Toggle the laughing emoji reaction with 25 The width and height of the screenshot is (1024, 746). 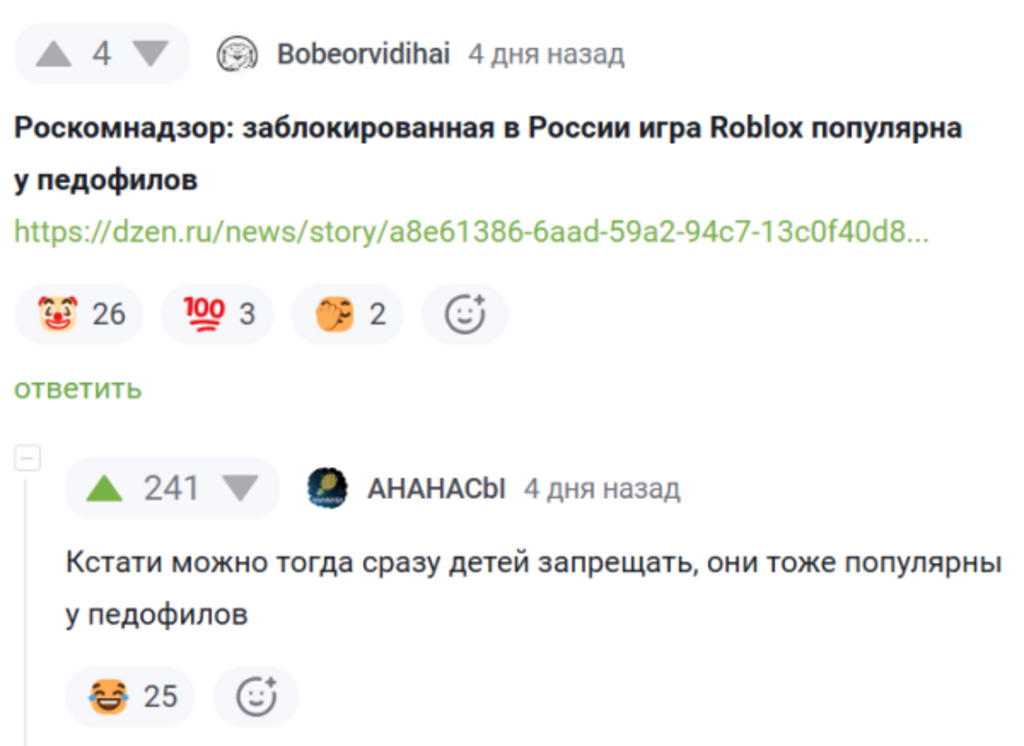(x=130, y=696)
